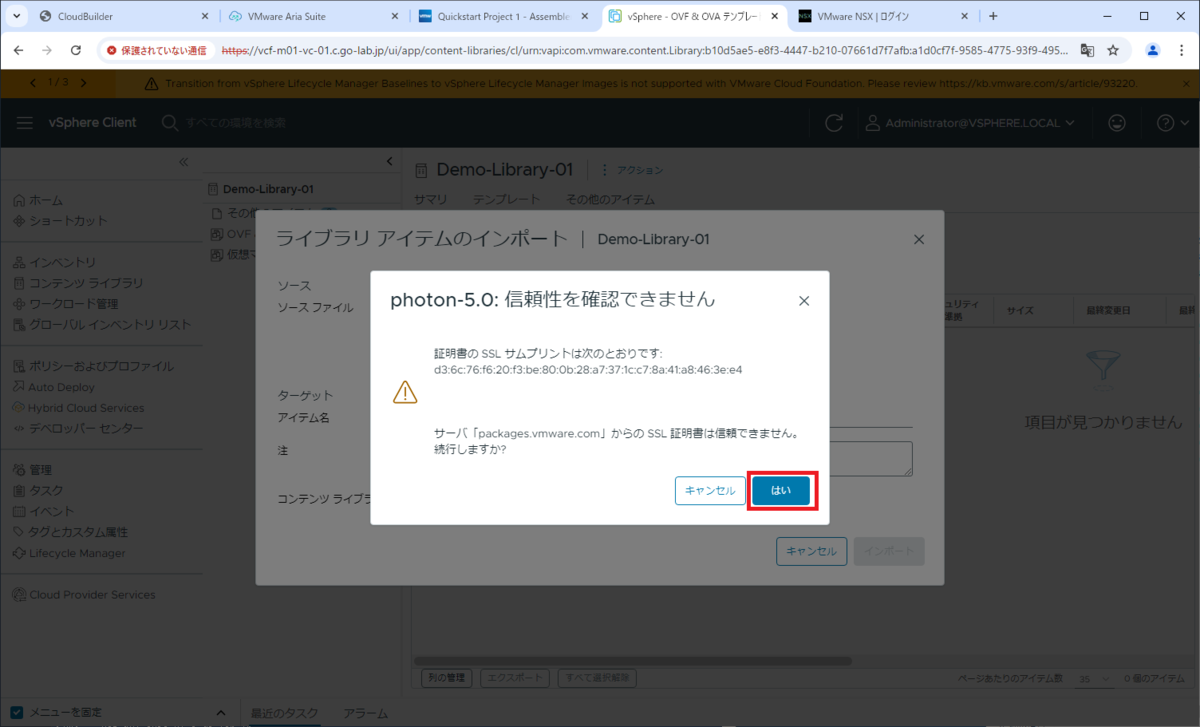Click キャンセル in the import dialog

tap(811, 551)
